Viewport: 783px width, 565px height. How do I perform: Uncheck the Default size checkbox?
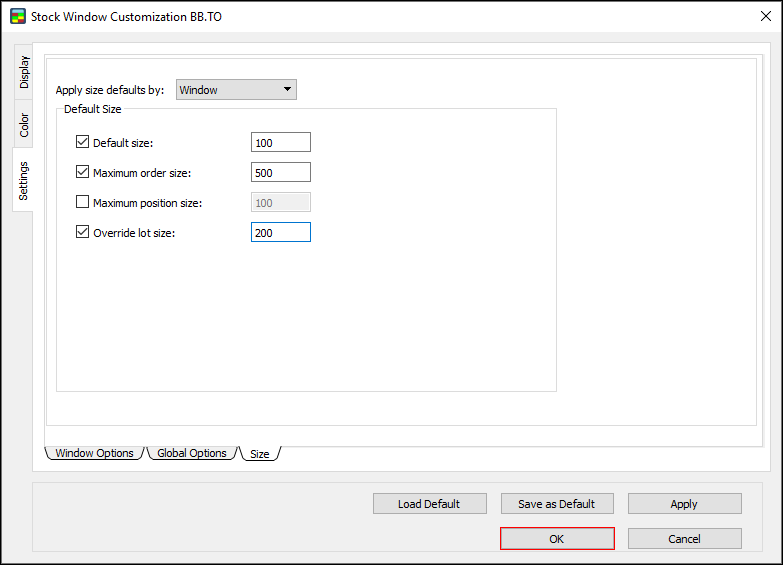pyautogui.click(x=83, y=143)
